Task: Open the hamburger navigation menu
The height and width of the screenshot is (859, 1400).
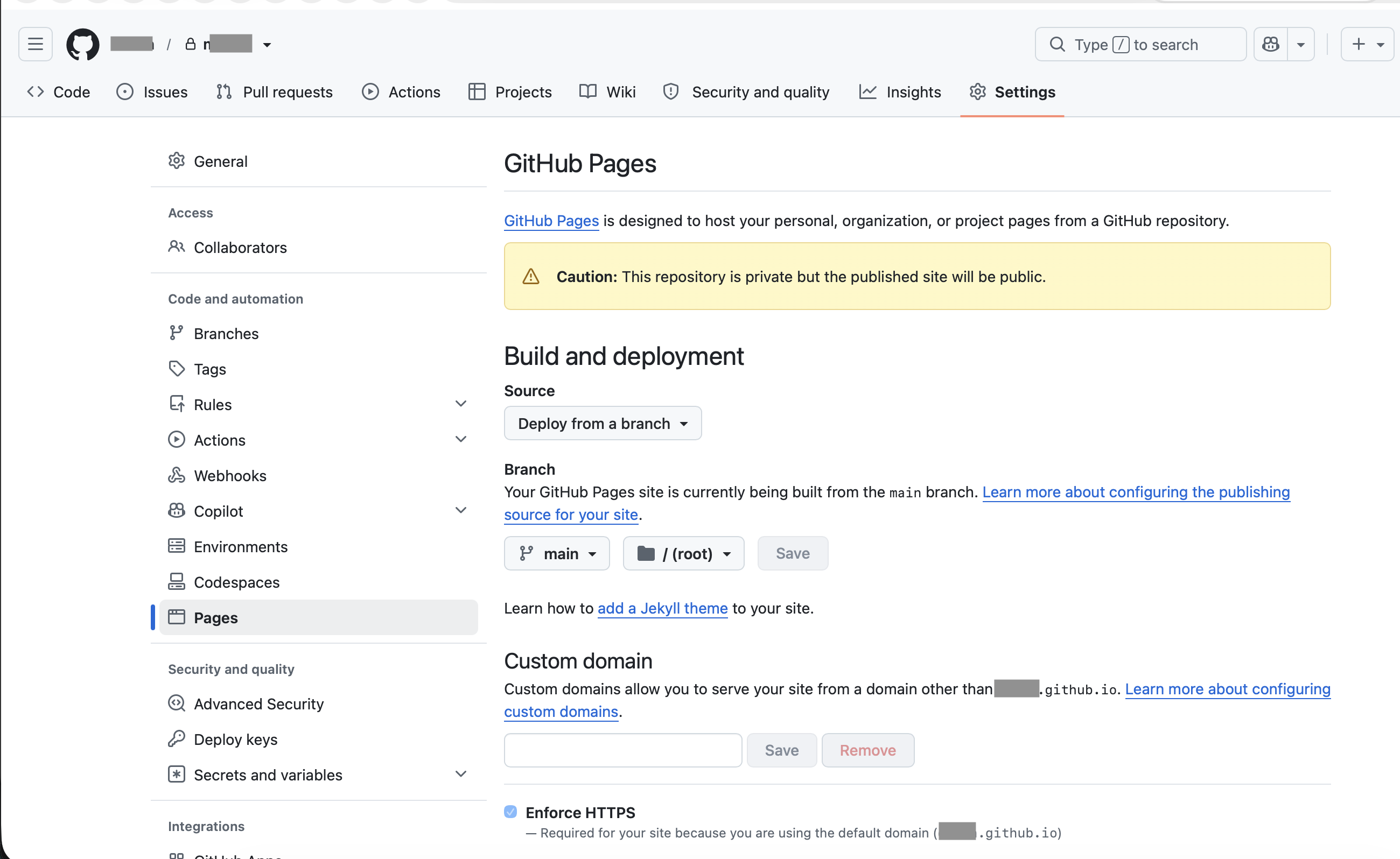Action: tap(35, 44)
